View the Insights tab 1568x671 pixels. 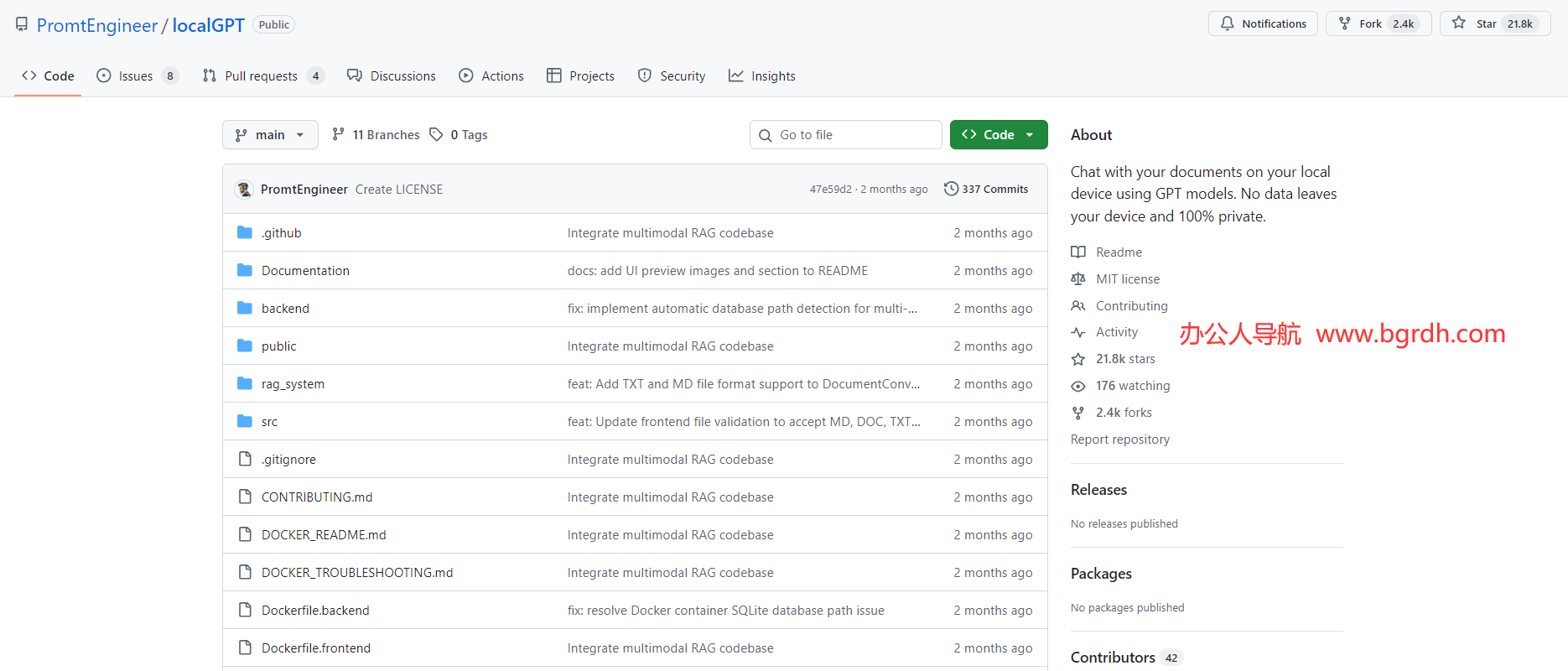pos(761,75)
